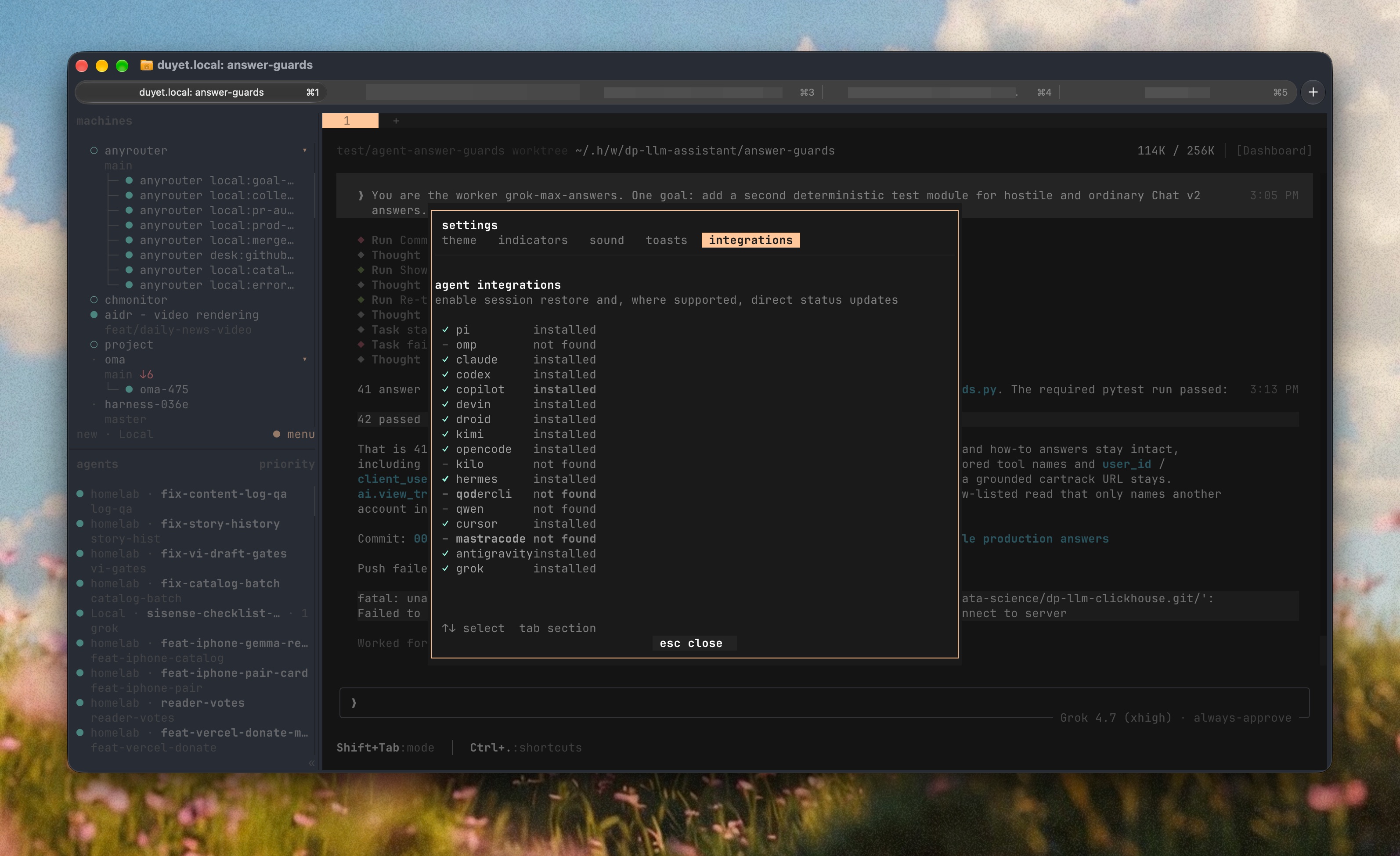Viewport: 1400px width, 856px height.
Task: Toggle the claude integration row
Action: (x=519, y=360)
